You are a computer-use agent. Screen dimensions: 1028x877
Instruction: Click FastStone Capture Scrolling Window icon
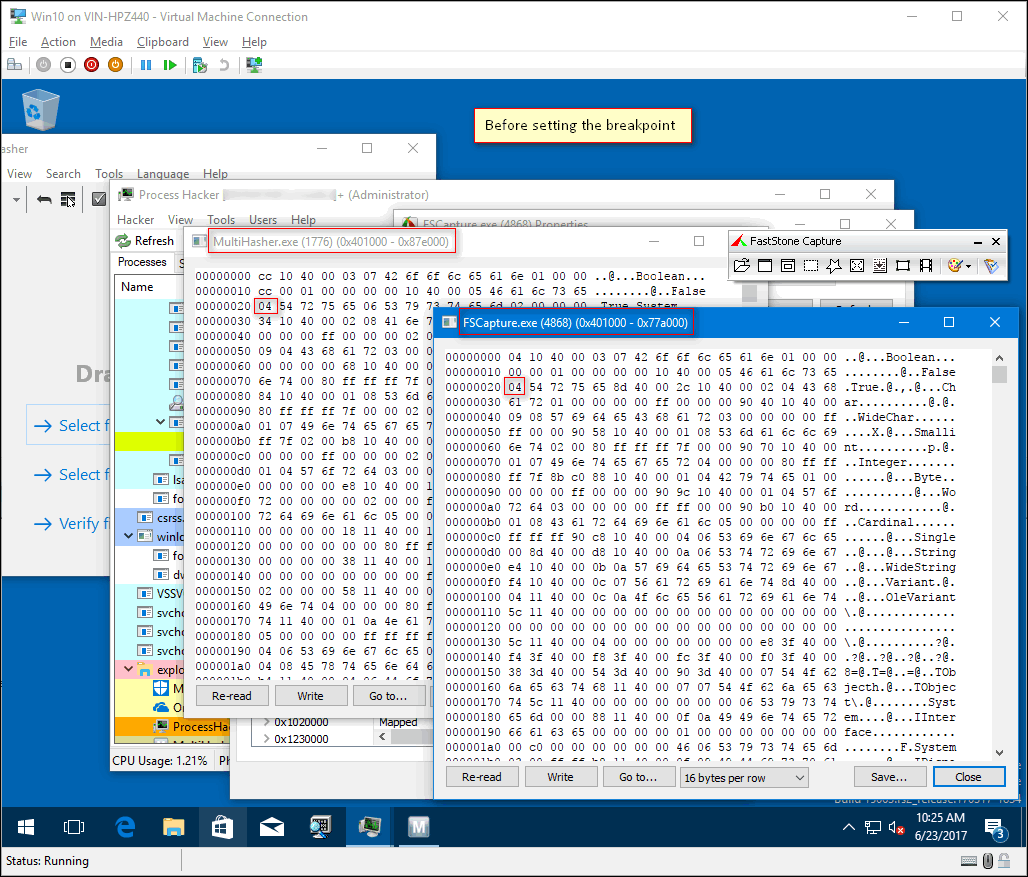tap(880, 266)
